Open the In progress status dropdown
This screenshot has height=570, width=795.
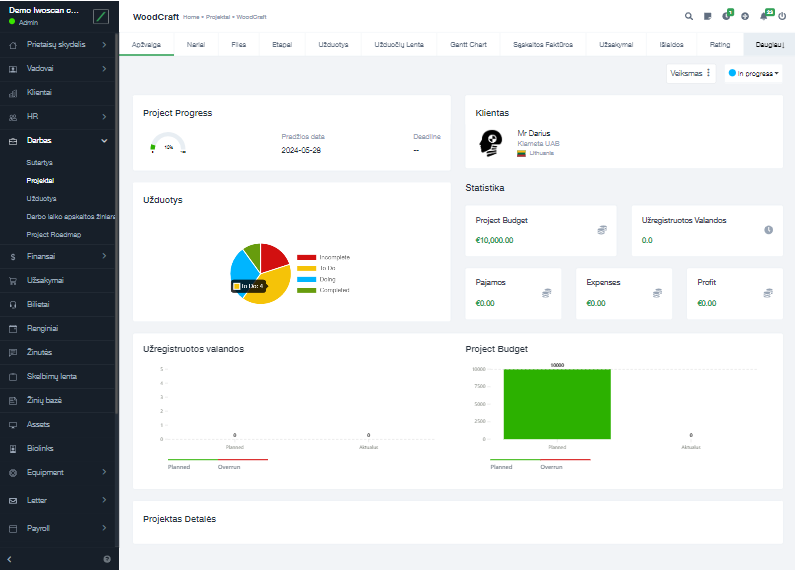(753, 73)
